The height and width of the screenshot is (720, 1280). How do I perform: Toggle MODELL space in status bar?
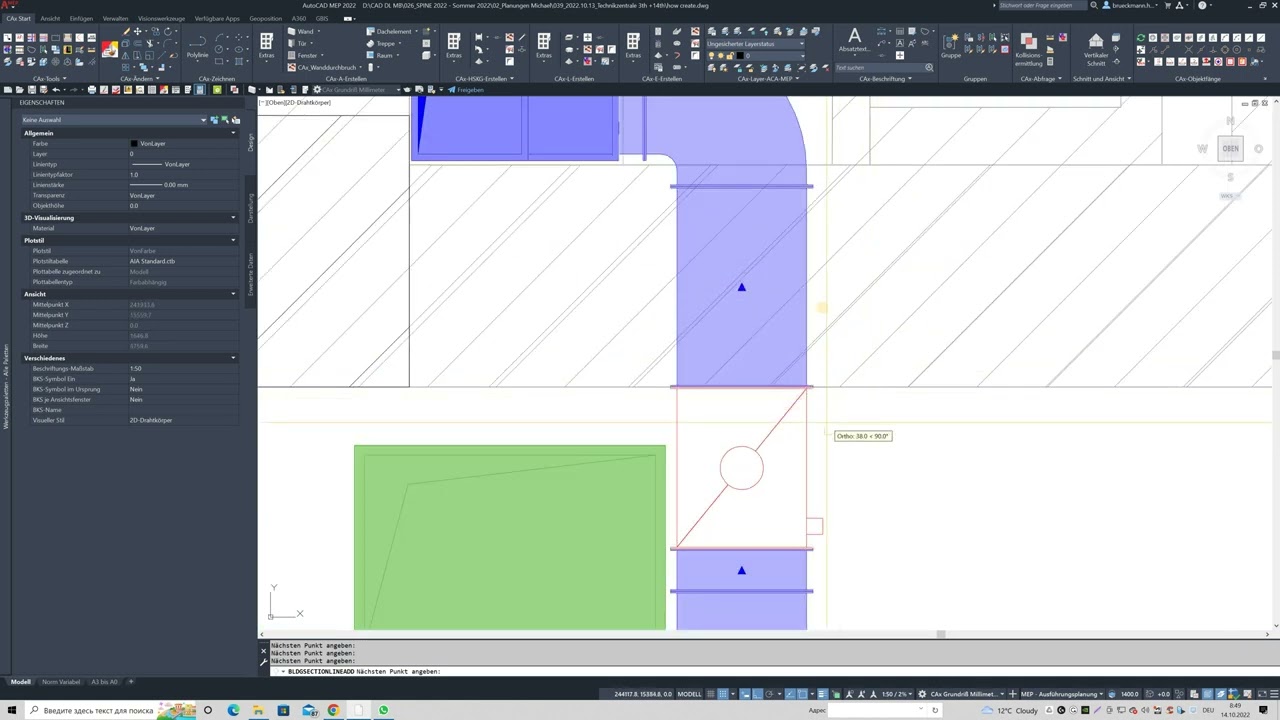point(690,694)
